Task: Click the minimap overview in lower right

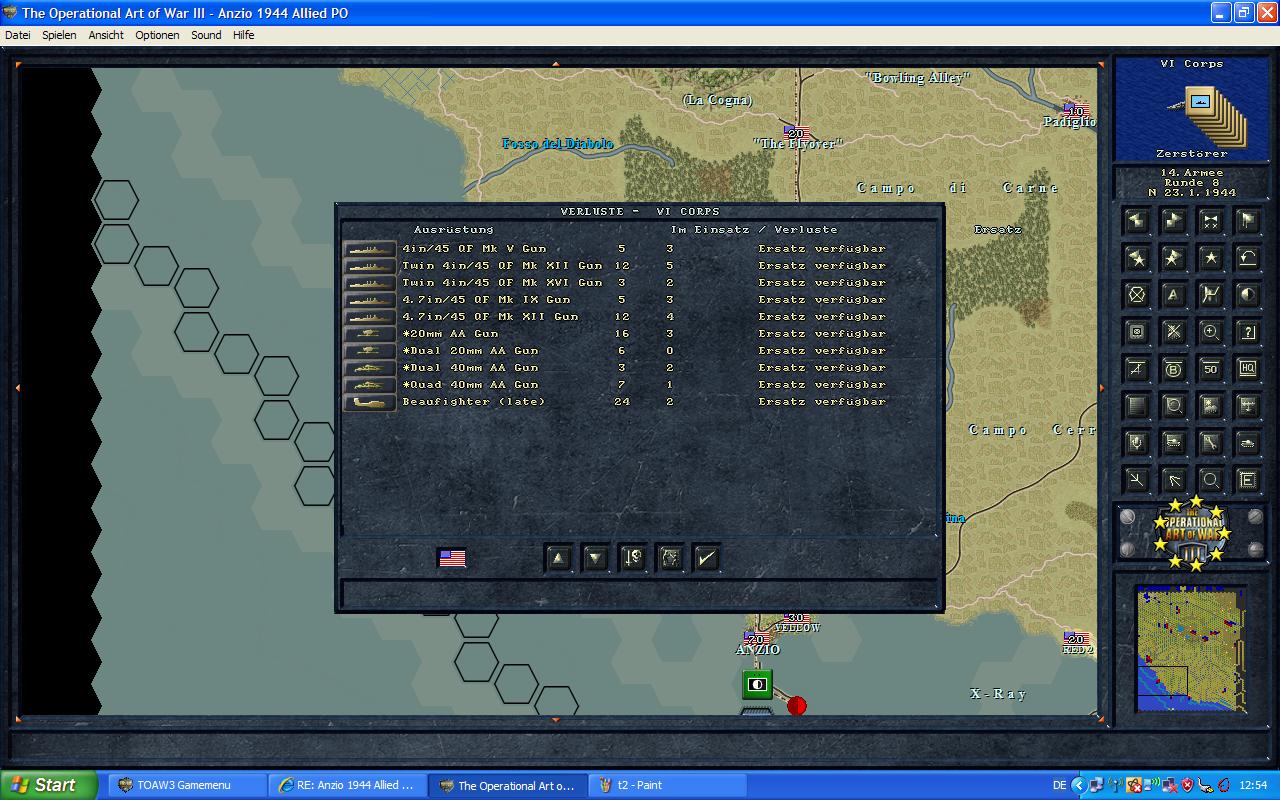Action: pos(1191,649)
